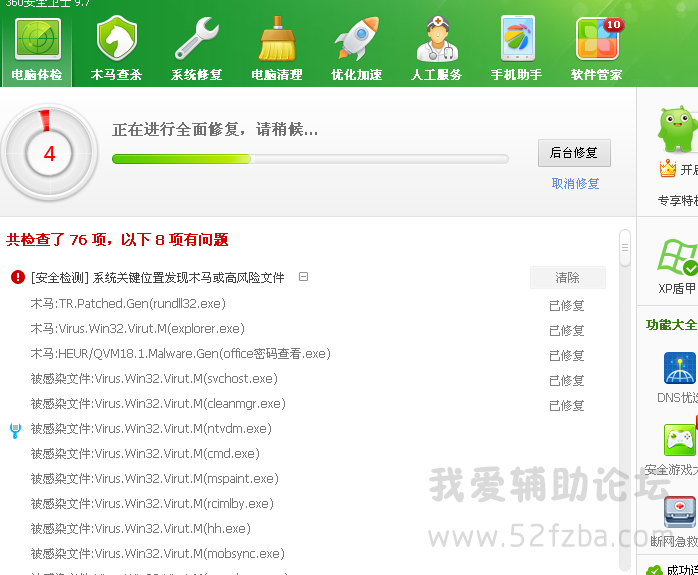Screen dimensions: 698x575
Task: Click the health score dial showing 4
Action: 49,153
